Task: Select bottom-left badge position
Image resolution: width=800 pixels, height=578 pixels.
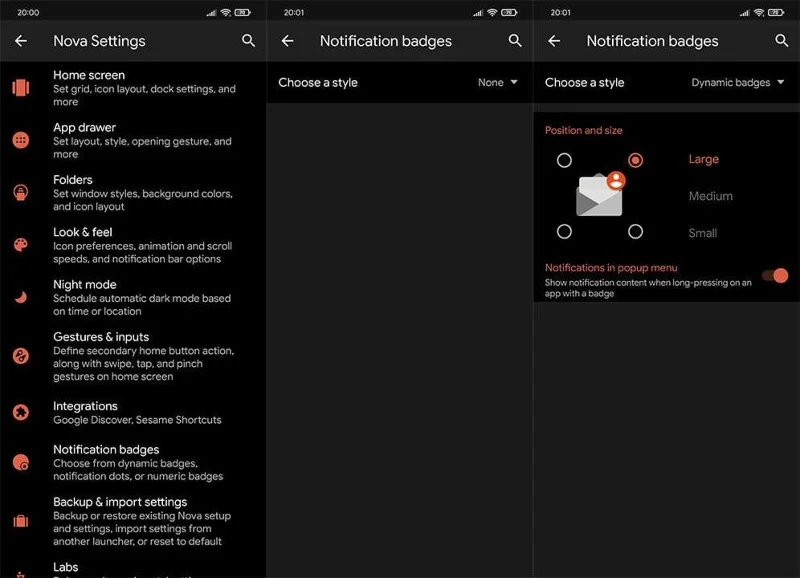Action: point(564,232)
